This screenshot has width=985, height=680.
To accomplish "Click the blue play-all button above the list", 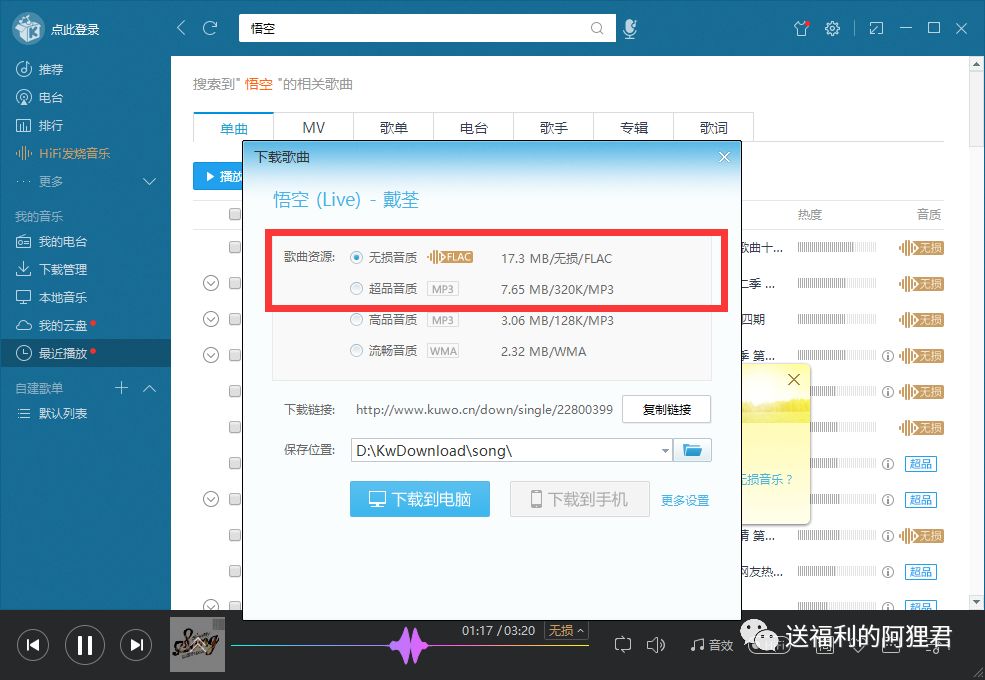I will pos(218,177).
